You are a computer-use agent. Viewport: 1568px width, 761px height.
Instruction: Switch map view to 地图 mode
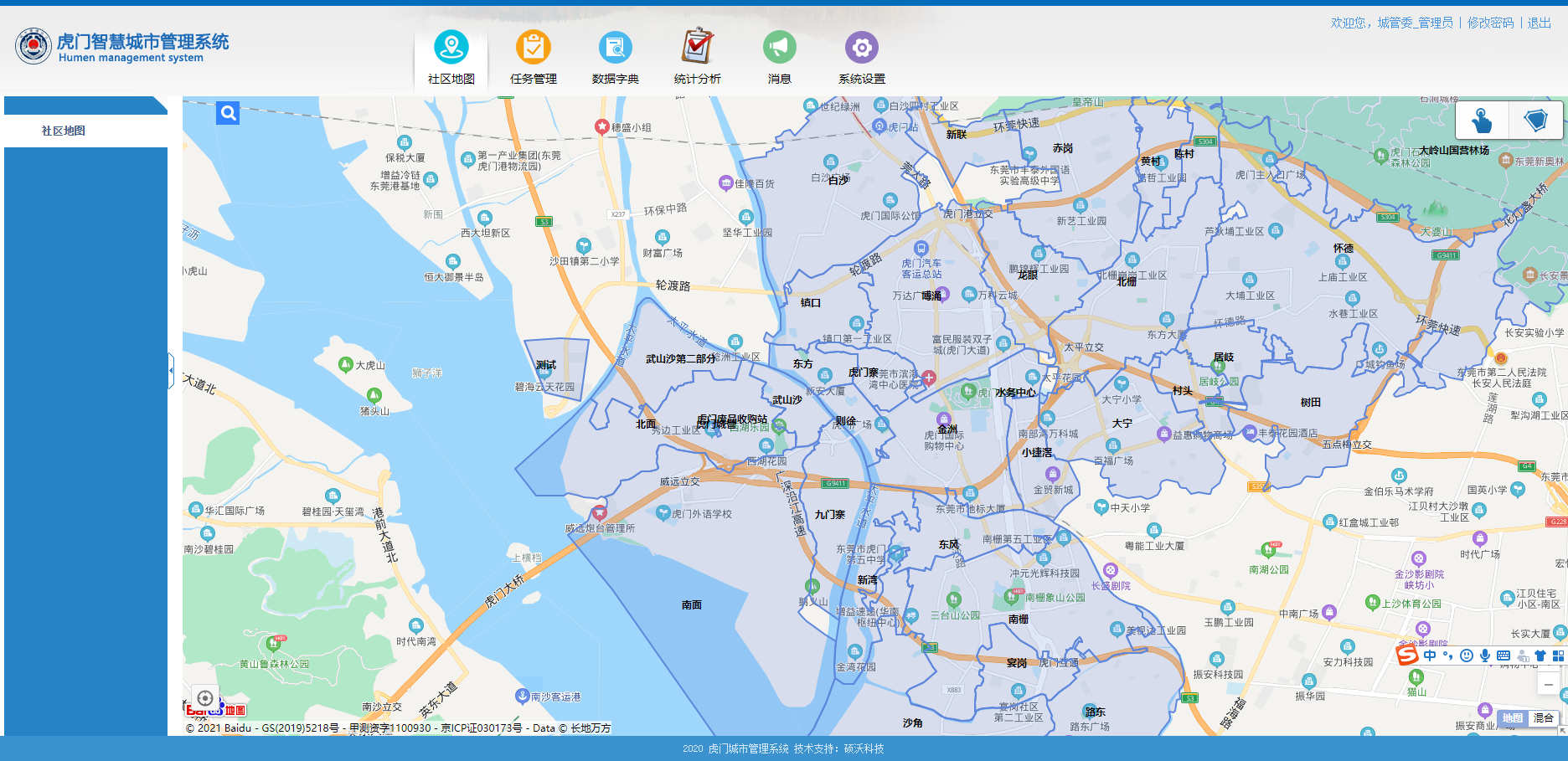pos(1513,718)
